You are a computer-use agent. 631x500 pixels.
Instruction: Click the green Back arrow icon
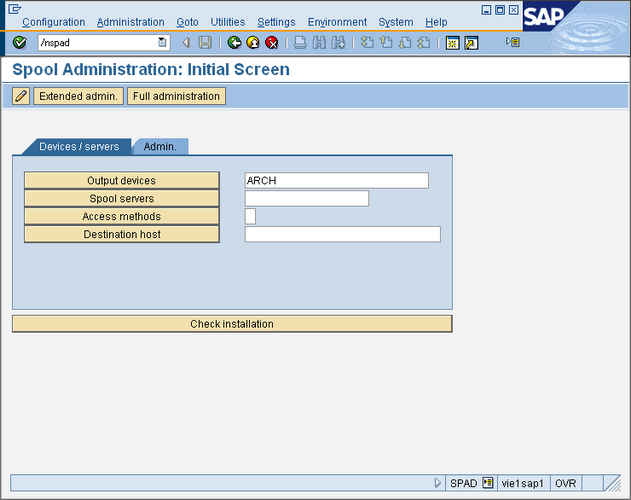point(234,42)
